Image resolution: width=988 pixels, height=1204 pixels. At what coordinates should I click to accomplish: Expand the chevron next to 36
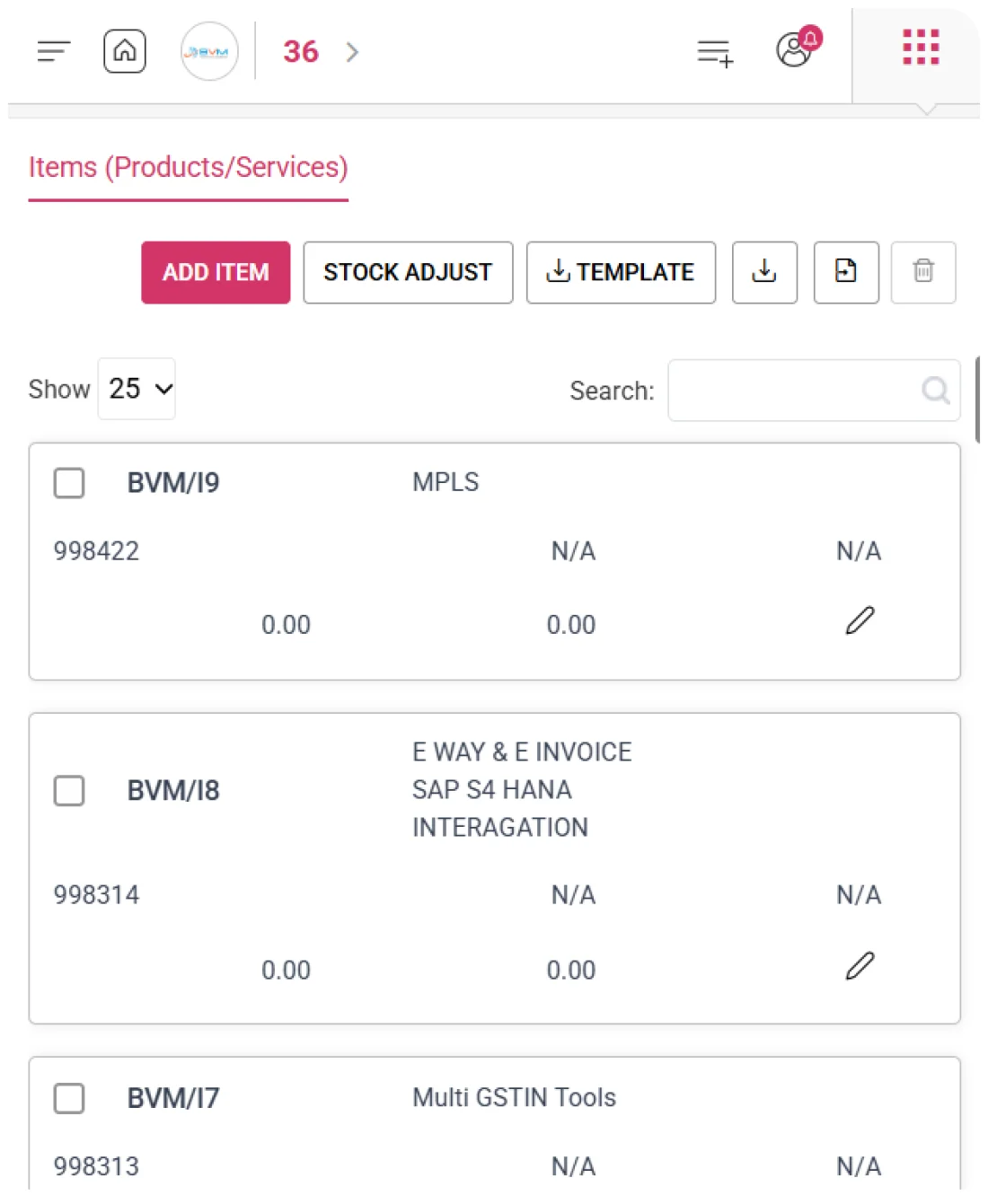[x=352, y=52]
